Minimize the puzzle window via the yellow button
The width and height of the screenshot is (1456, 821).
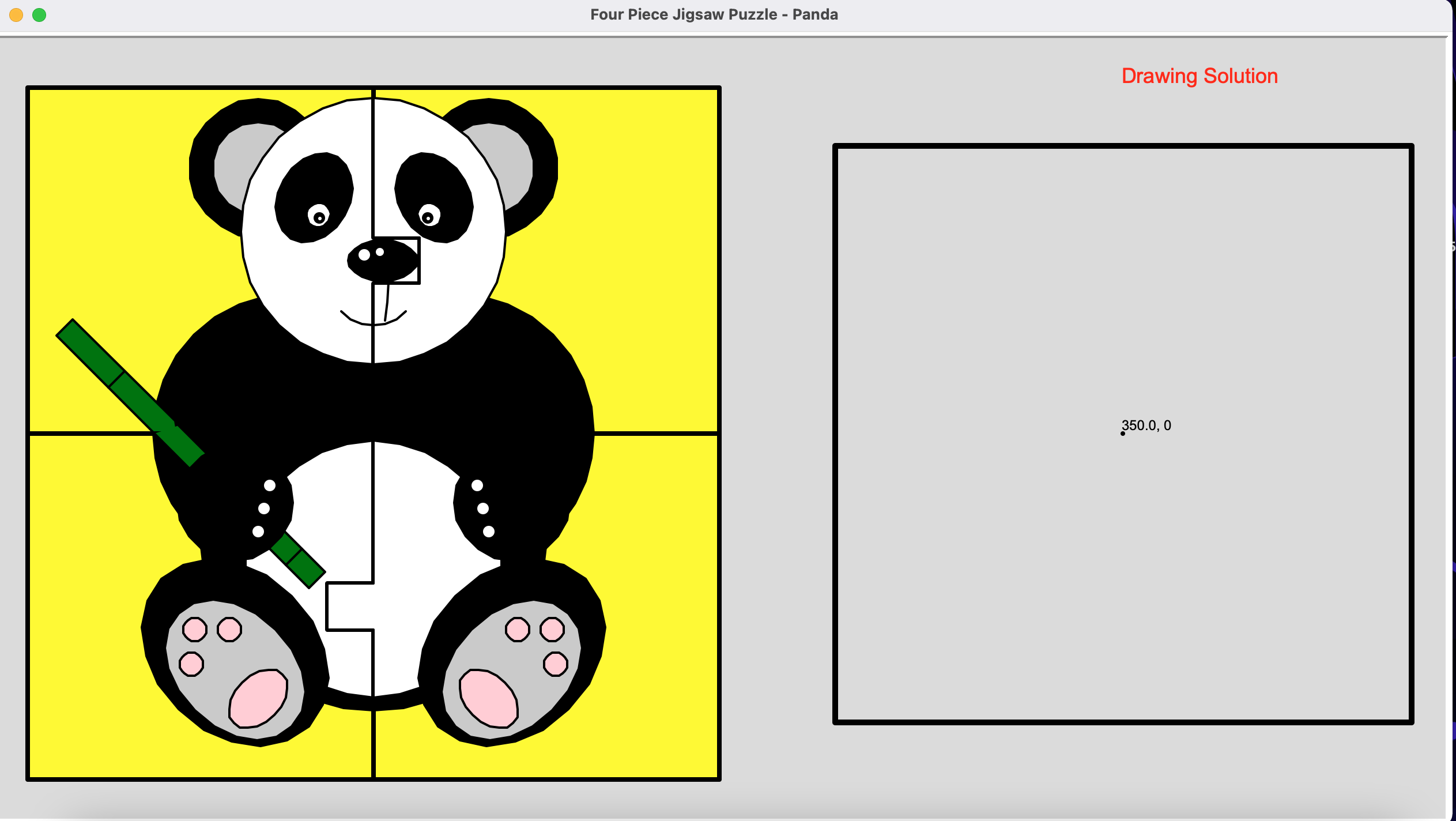click(16, 15)
